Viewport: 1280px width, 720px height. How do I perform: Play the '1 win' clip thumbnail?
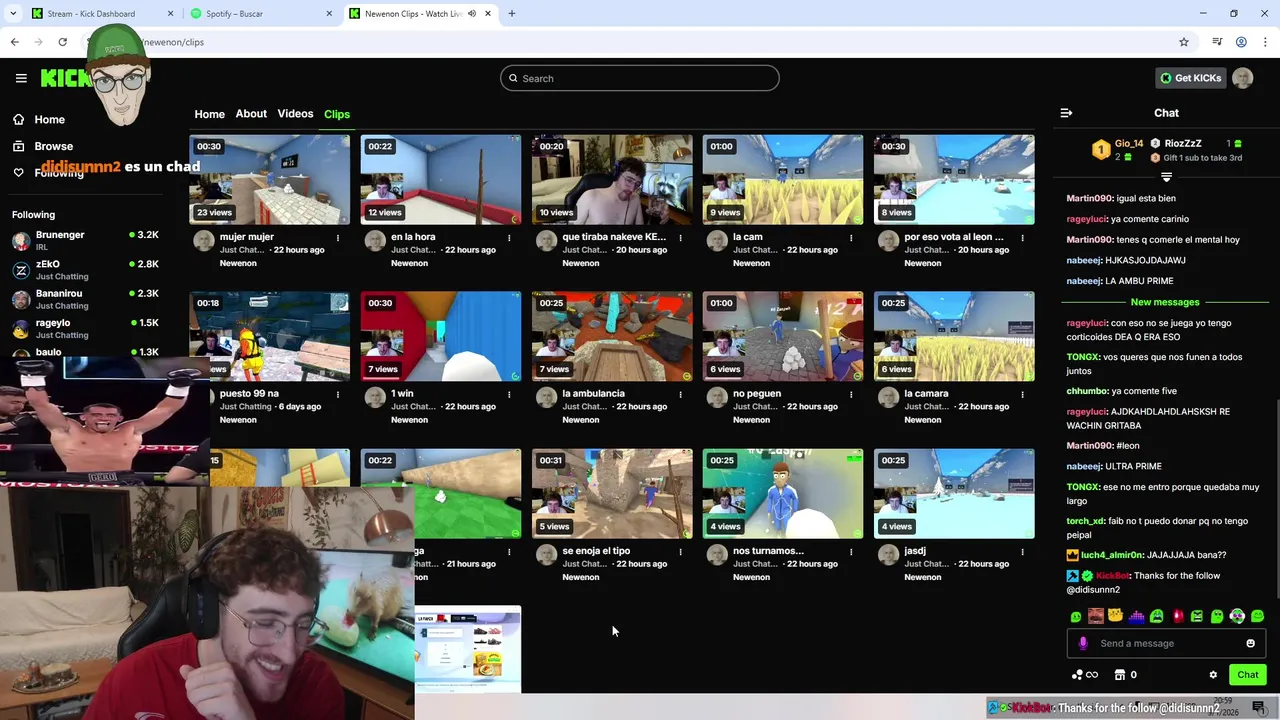pos(441,336)
